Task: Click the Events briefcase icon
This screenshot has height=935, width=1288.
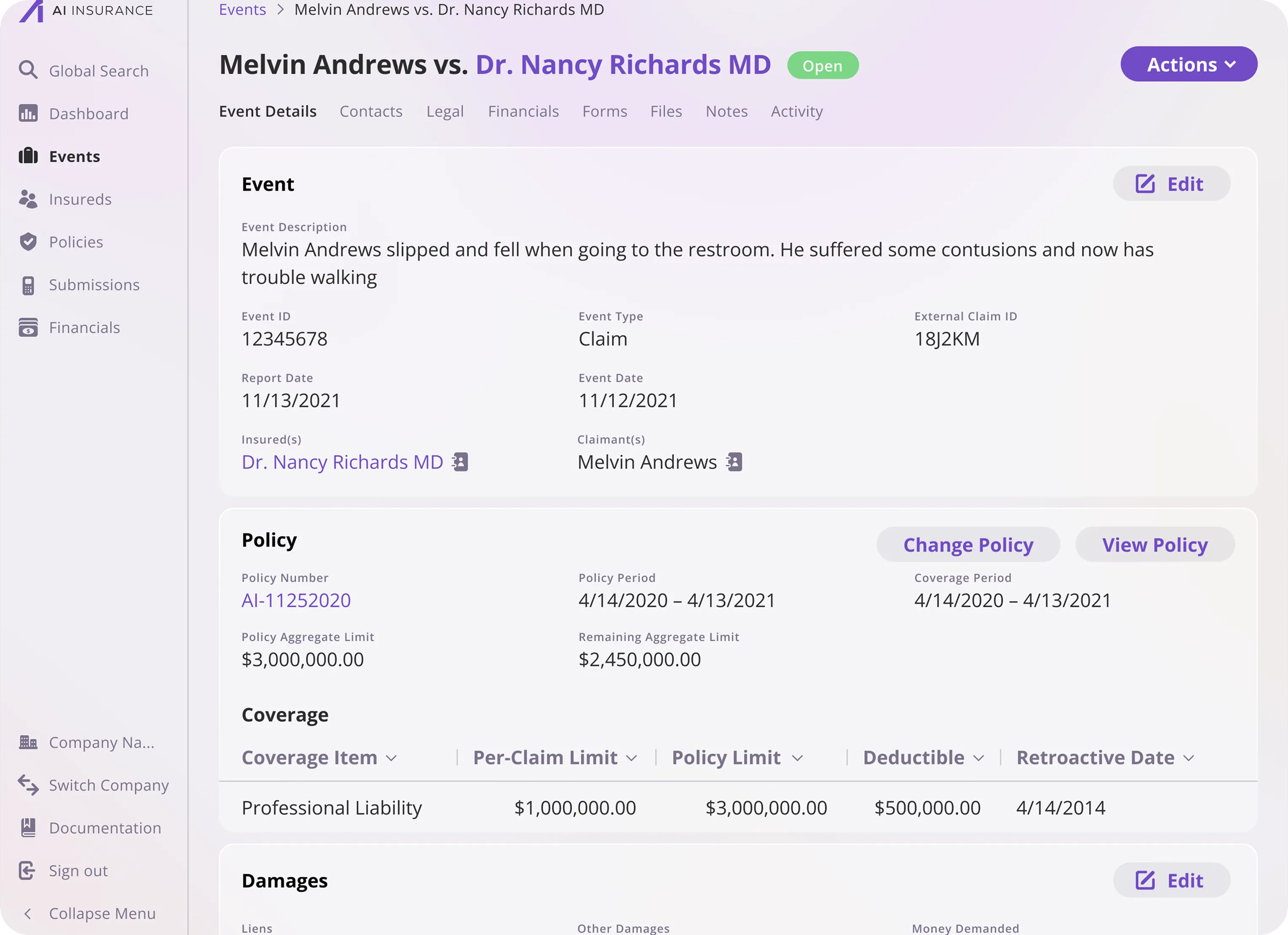Action: [x=28, y=155]
